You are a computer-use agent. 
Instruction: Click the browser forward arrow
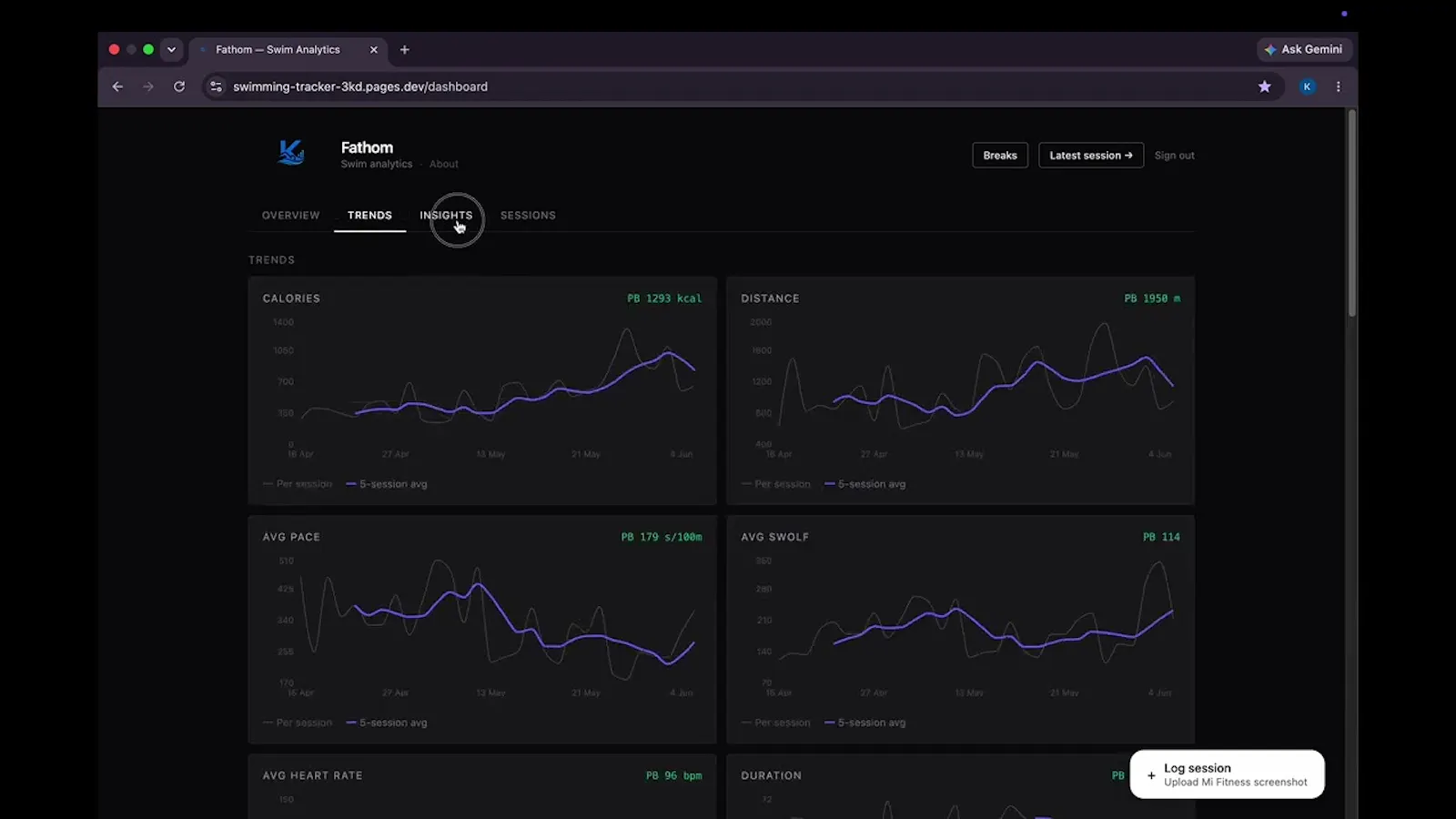click(148, 86)
